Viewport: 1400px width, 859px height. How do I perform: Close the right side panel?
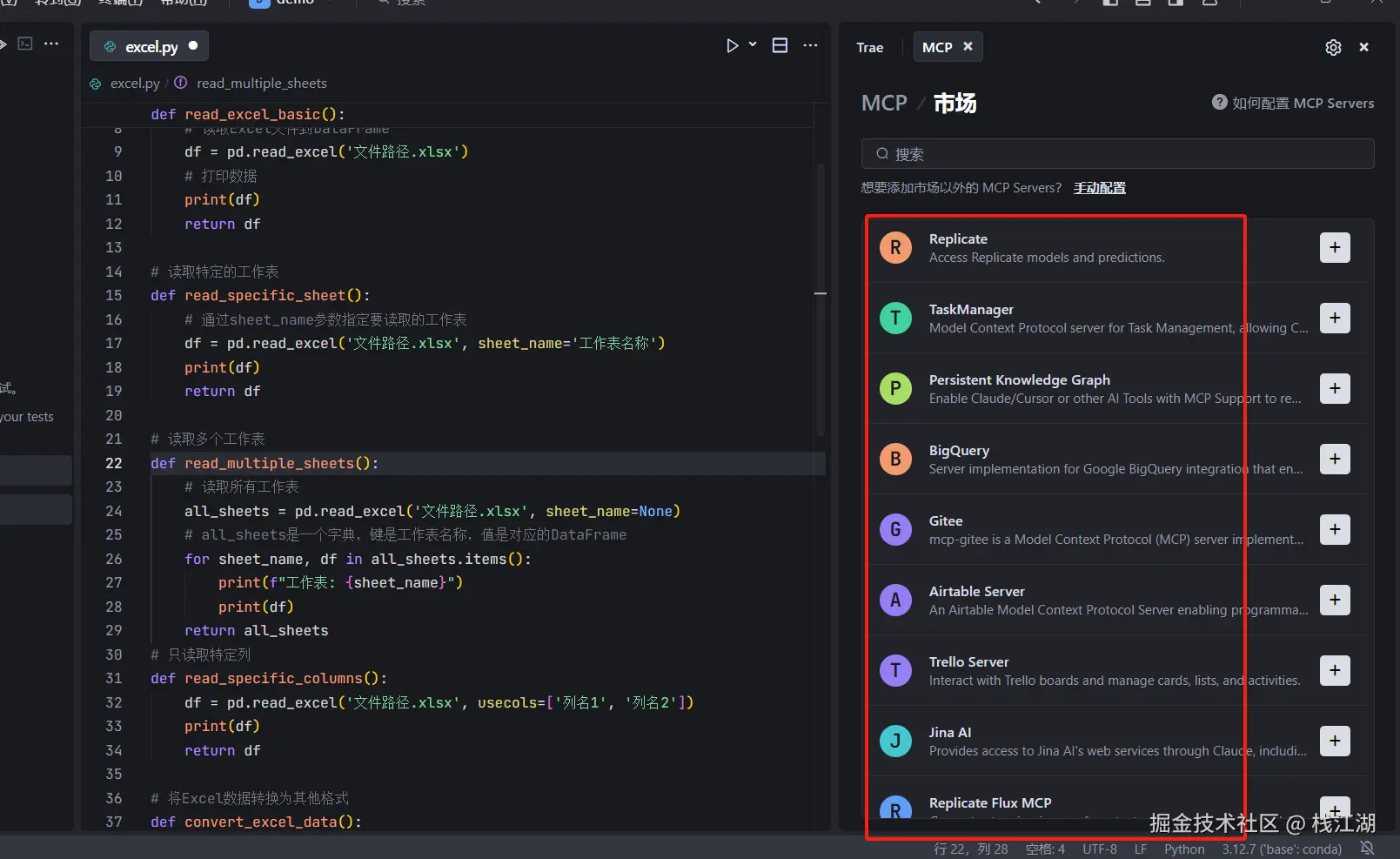(1363, 47)
